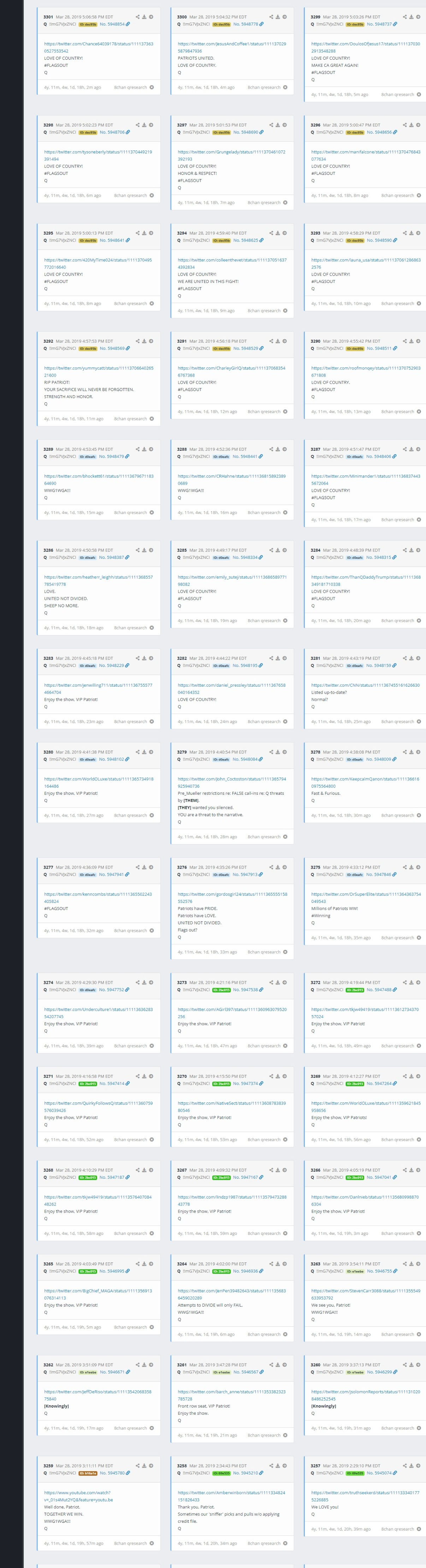Open post number link No. 5948441
The height and width of the screenshot is (1568, 426).
pos(246,456)
